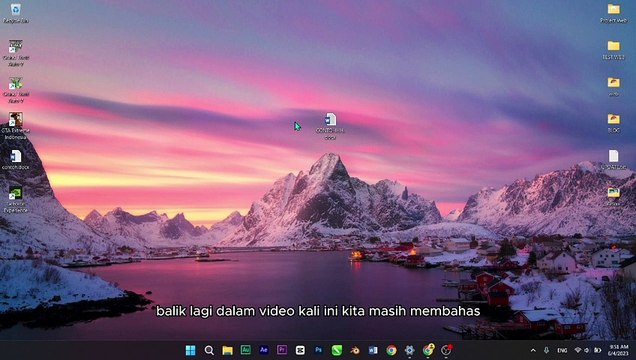Switch the ENG input language indicator
Screen dimensions: 636x360
pyautogui.click(x=562, y=350)
